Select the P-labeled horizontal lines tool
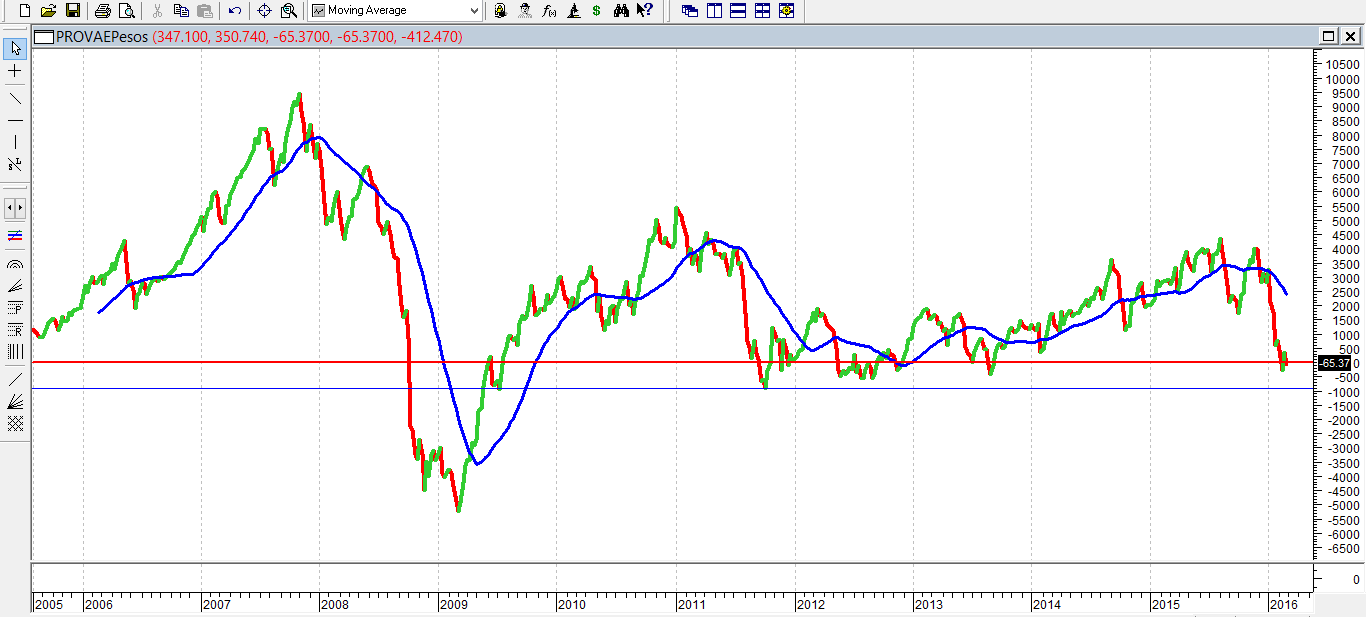This screenshot has width=1366, height=617. coord(15,308)
